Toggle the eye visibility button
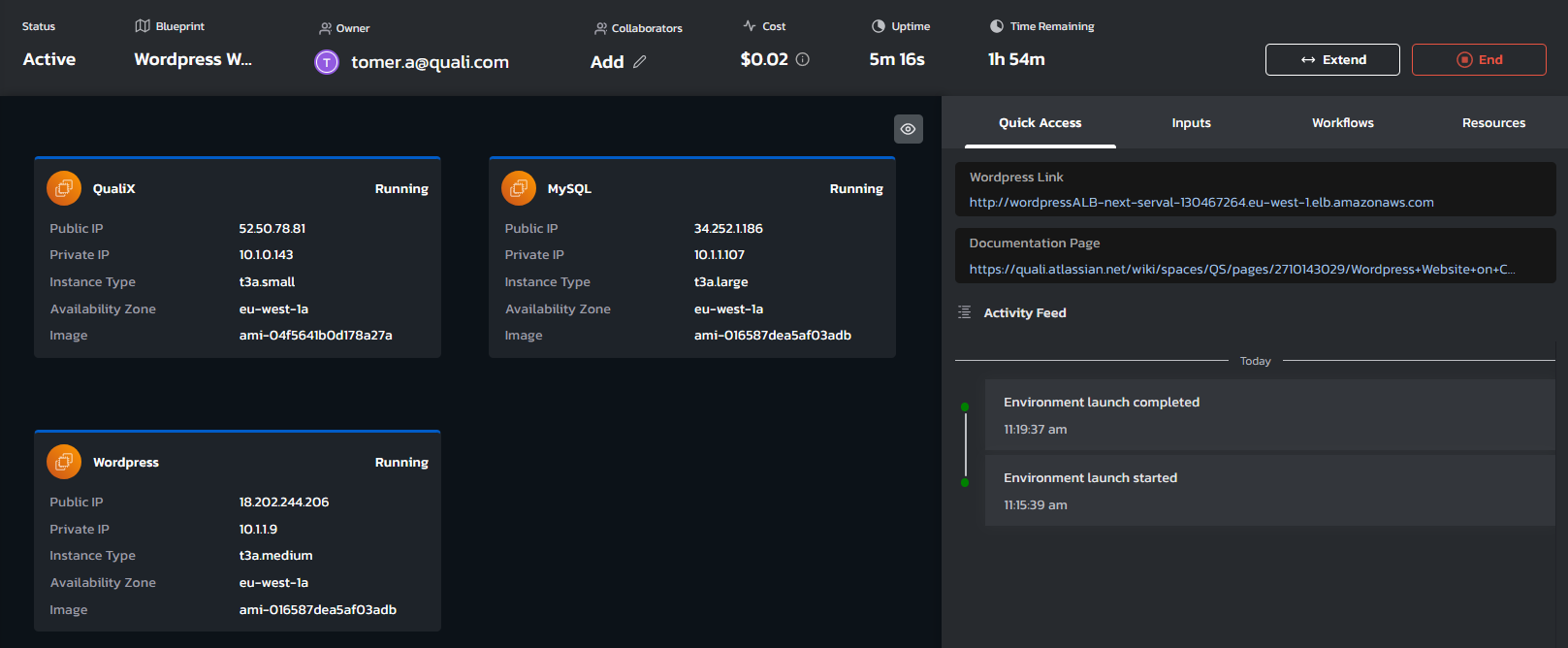Image resolution: width=1568 pixels, height=648 pixels. point(908,129)
